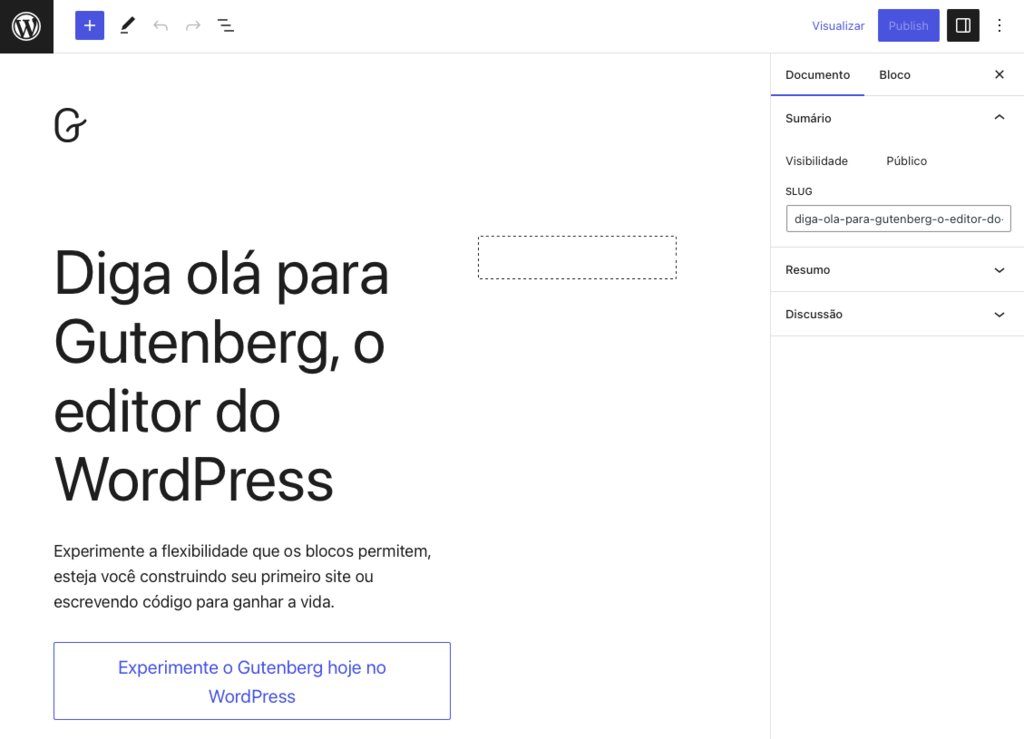
Task: Change visibility from Público
Action: coord(906,160)
